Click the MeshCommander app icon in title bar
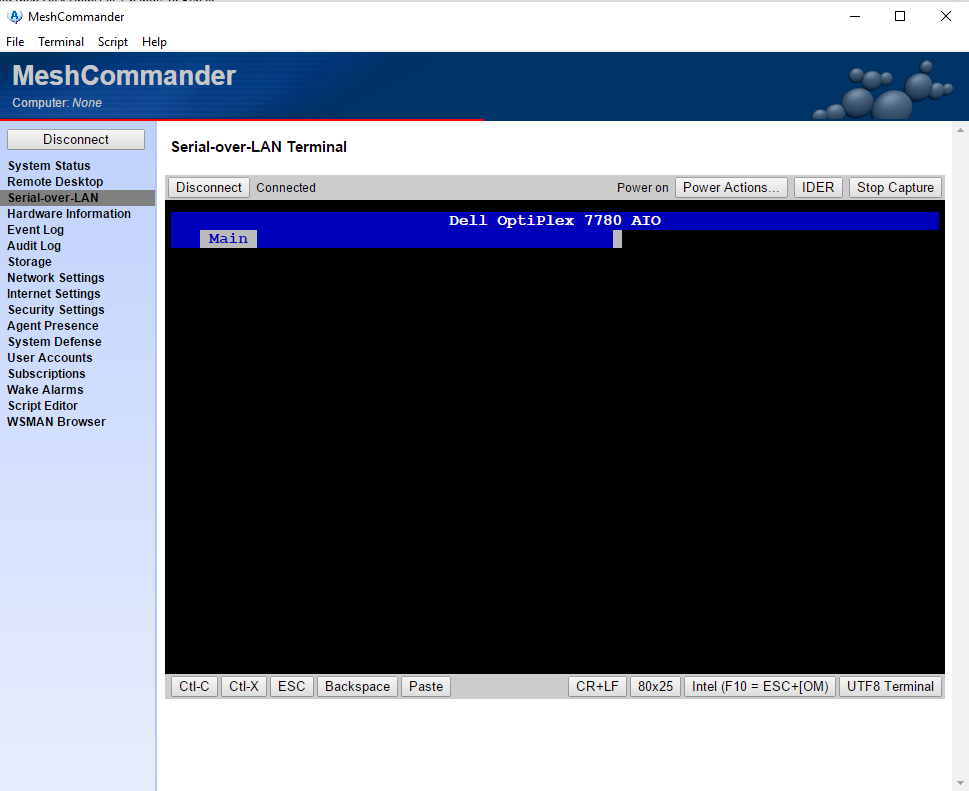Viewport: 969px width, 791px height. pyautogui.click(x=15, y=17)
